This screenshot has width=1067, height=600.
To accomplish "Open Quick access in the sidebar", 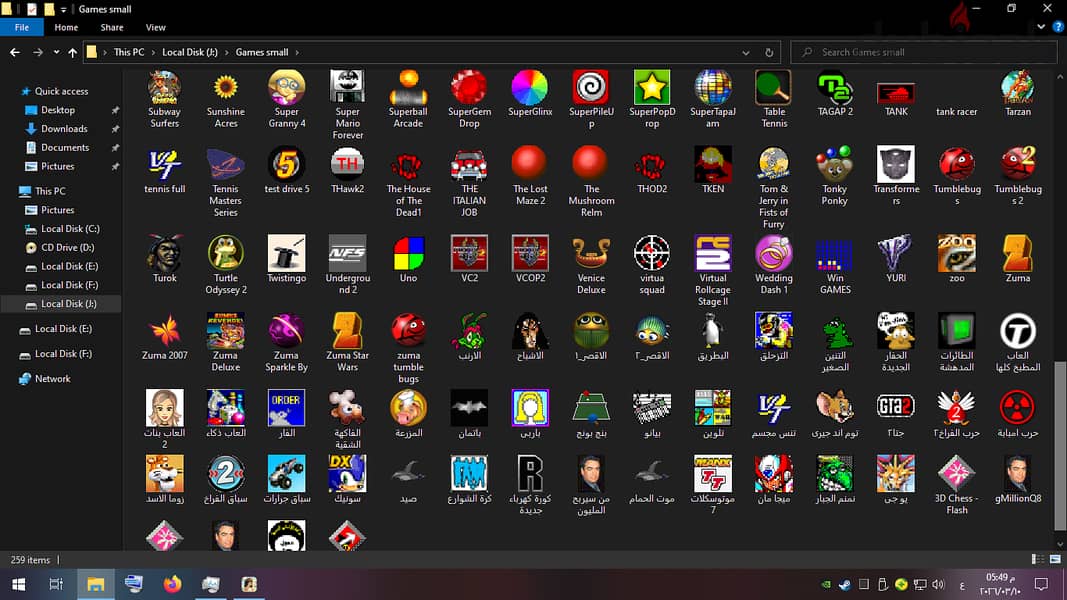I will [x=61, y=91].
